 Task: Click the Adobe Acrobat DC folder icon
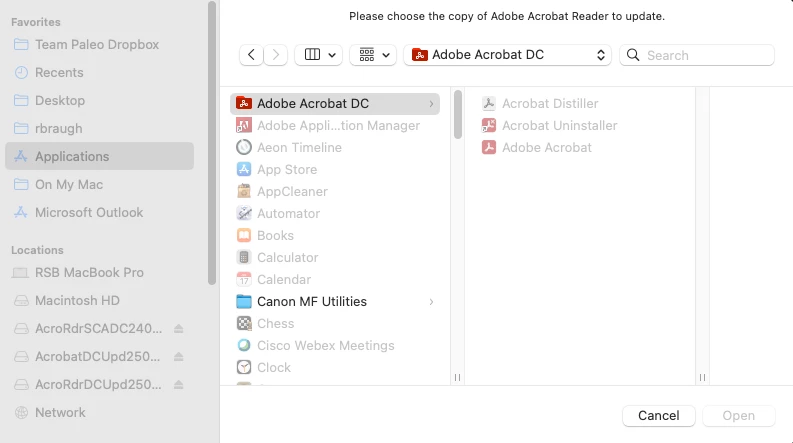pyautogui.click(x=244, y=103)
